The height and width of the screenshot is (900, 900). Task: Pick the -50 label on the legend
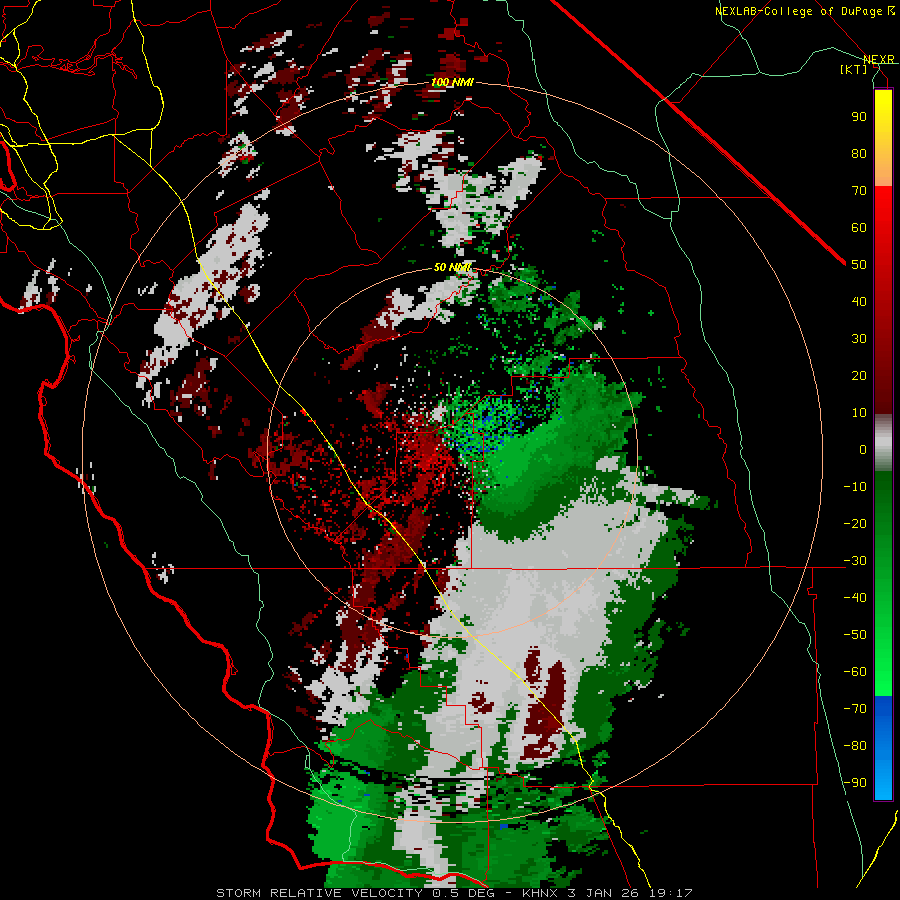point(855,635)
